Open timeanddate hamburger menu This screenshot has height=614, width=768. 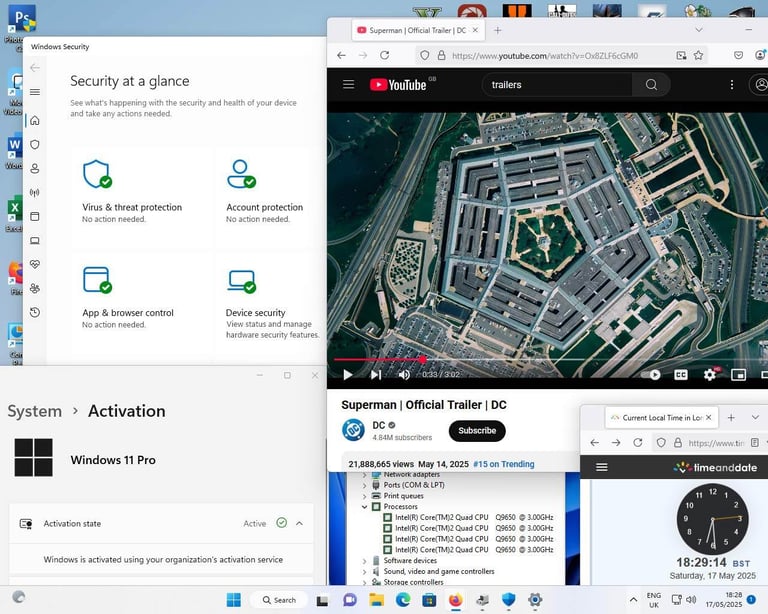pyautogui.click(x=601, y=467)
